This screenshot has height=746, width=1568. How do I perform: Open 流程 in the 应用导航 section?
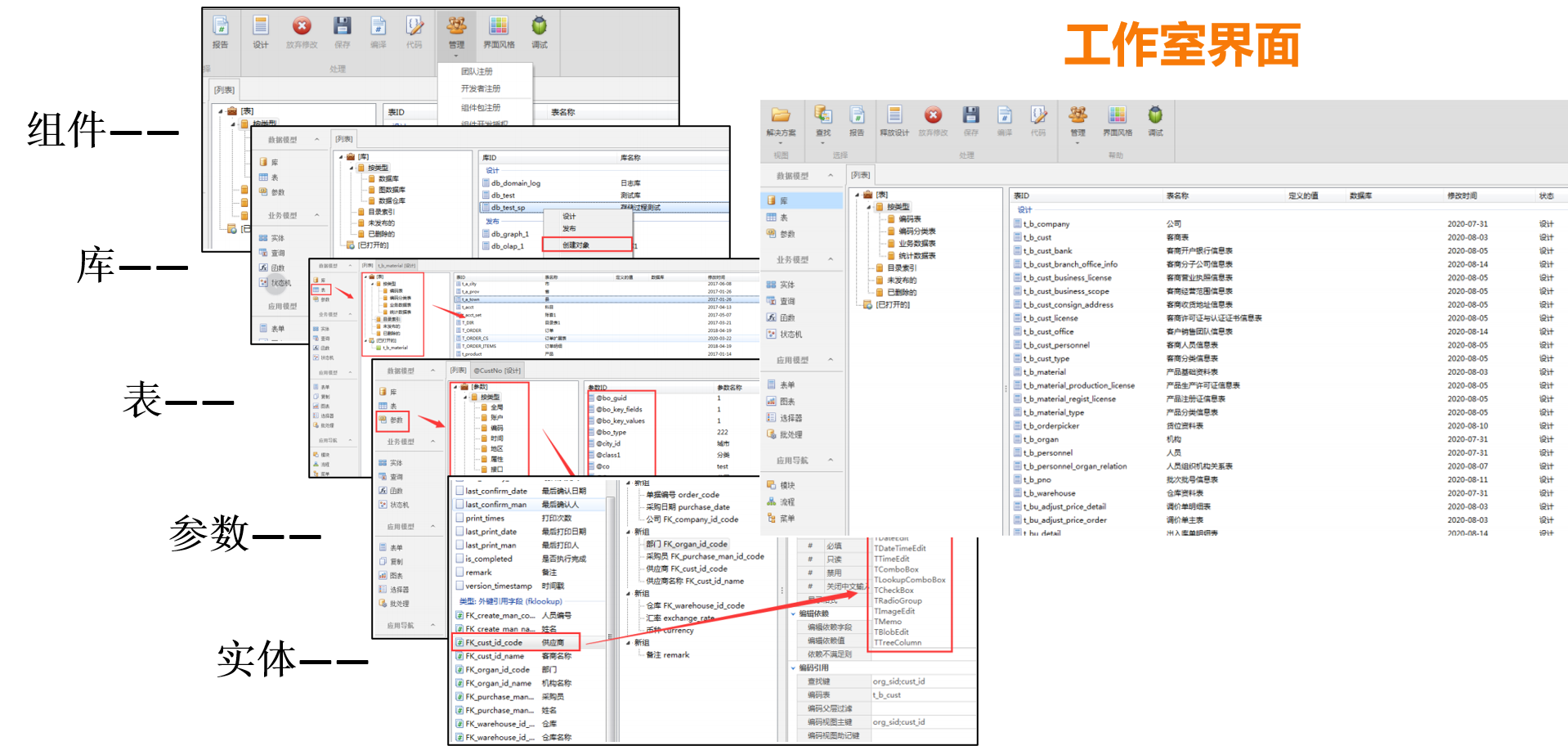coord(786,502)
